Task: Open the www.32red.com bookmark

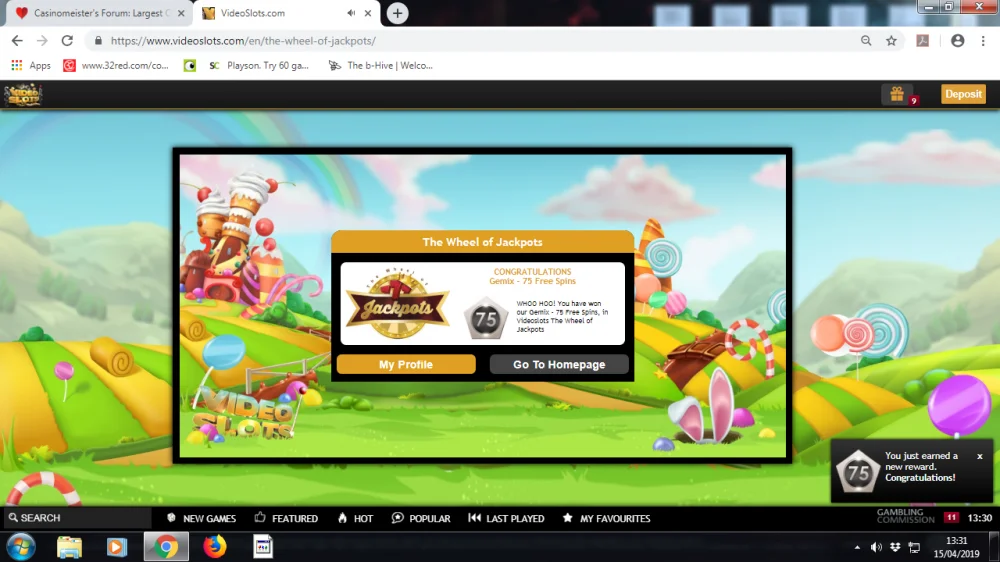Action: click(x=116, y=65)
